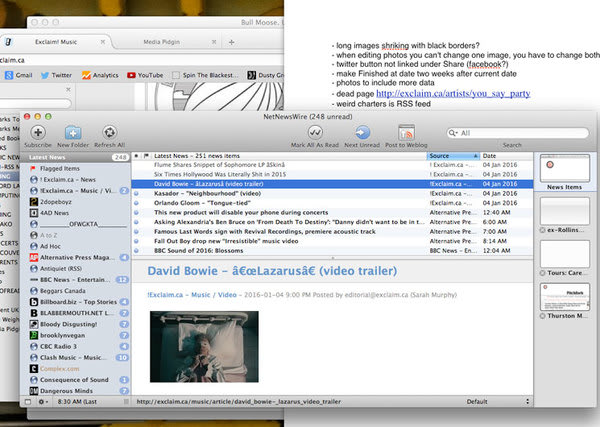
Task: Toggle unread dot for Kasador Neighbourhood item
Action: pos(136,194)
